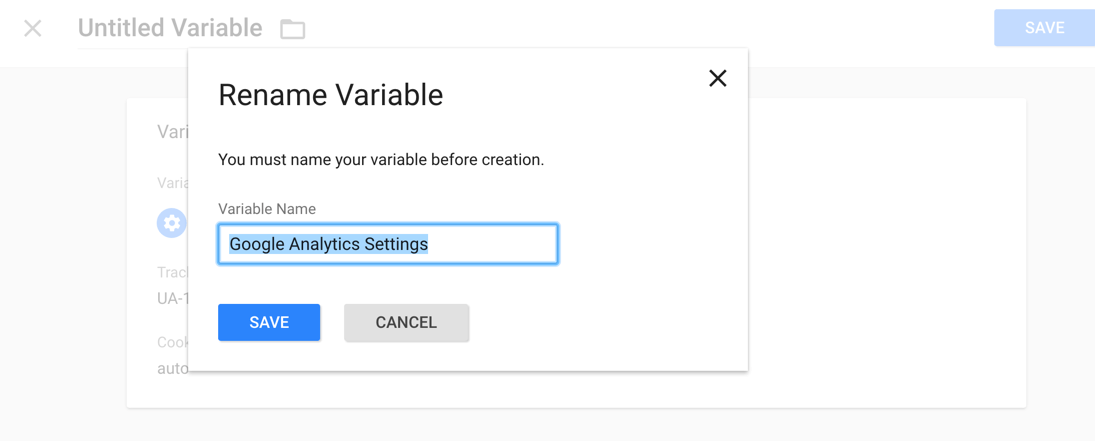1095x441 pixels.
Task: Click the truncated 'Track' field label
Action: pyautogui.click(x=172, y=272)
